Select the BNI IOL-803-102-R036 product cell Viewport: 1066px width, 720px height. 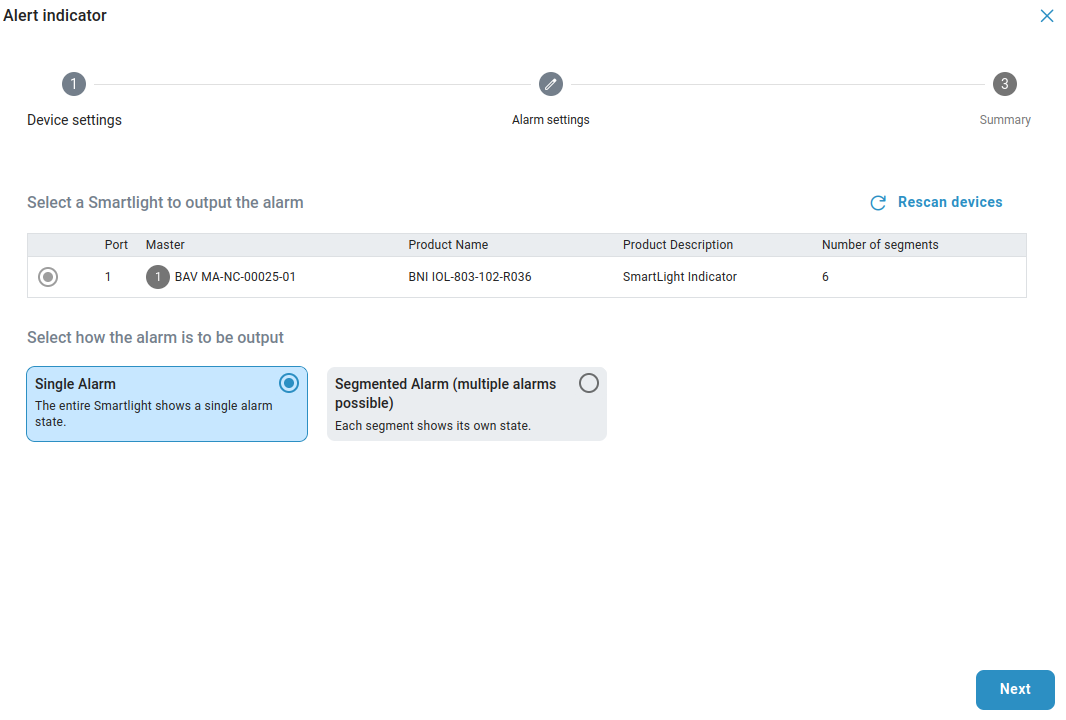pyautogui.click(x=470, y=277)
